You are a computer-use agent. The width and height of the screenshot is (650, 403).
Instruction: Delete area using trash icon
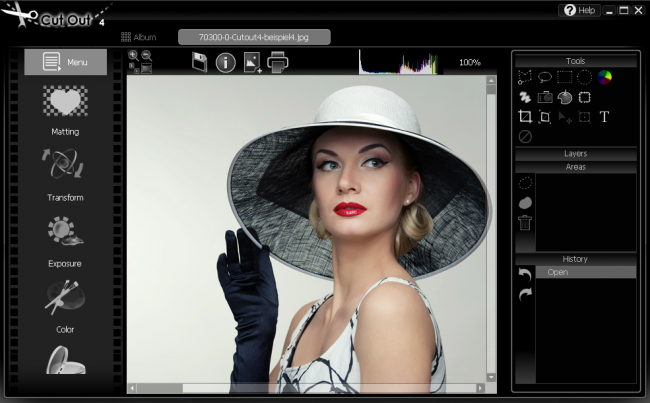click(x=525, y=222)
